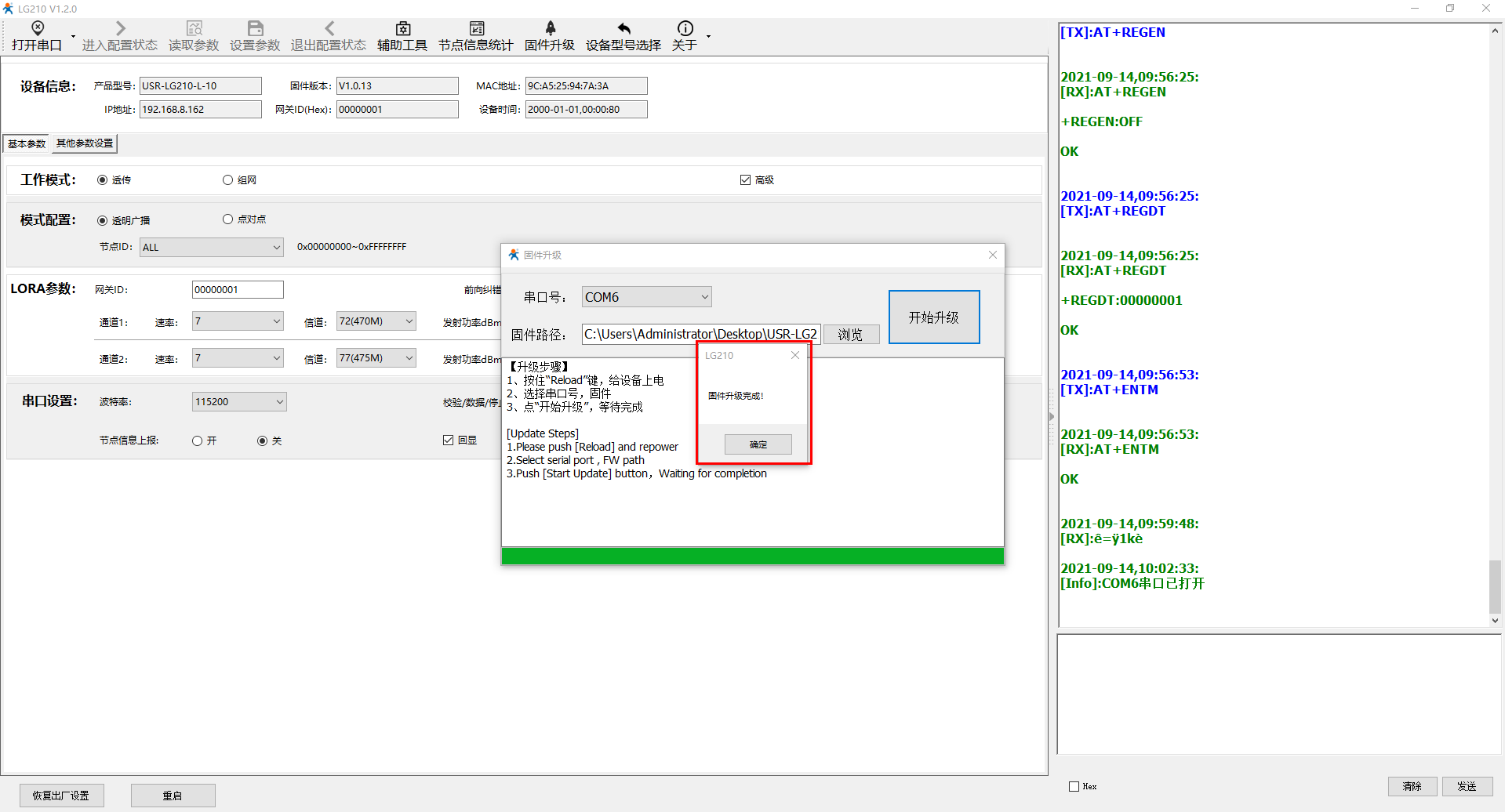Open the 波特率 115200 dropdown

tap(279, 402)
